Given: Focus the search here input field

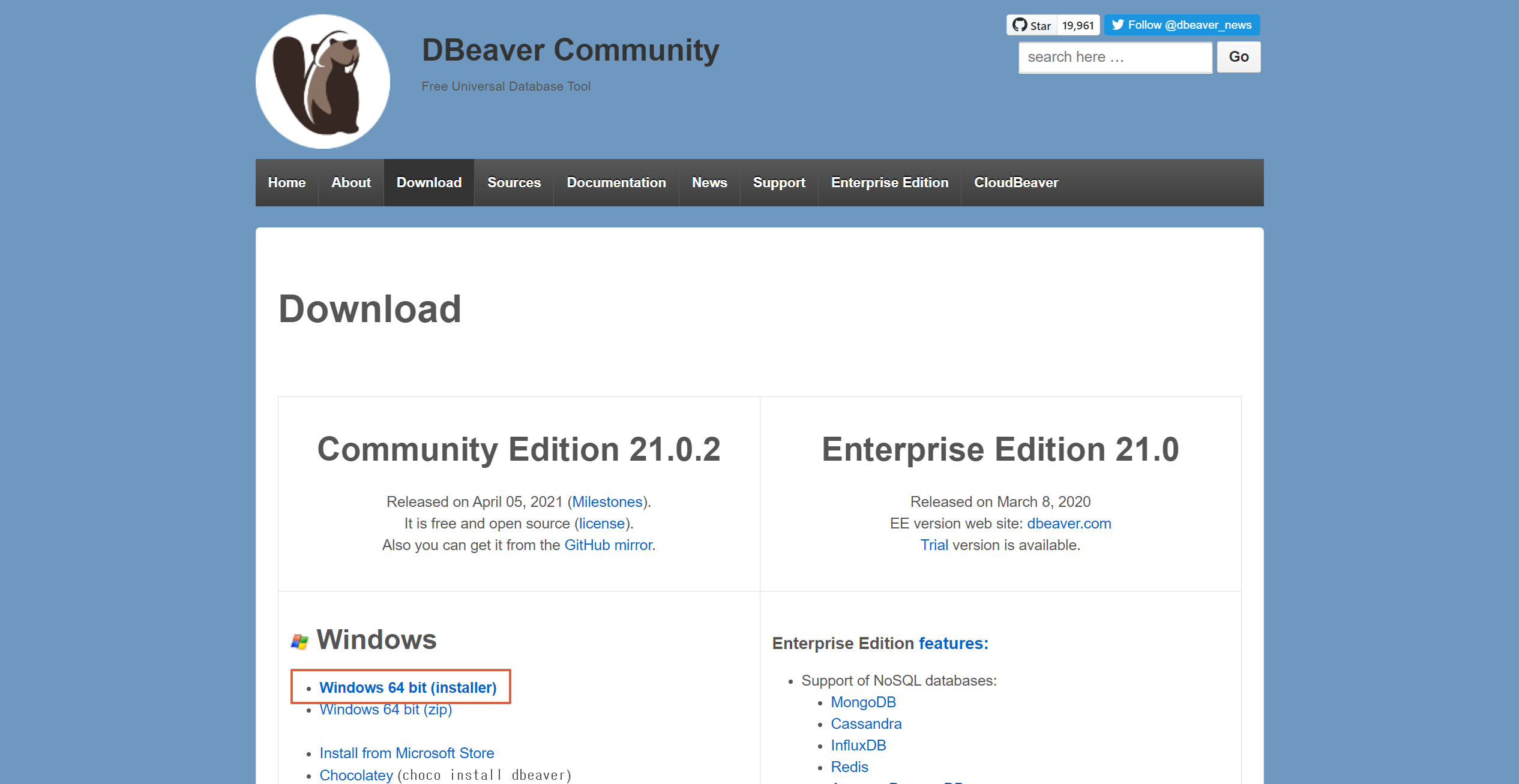Looking at the screenshot, I should pyautogui.click(x=1114, y=57).
